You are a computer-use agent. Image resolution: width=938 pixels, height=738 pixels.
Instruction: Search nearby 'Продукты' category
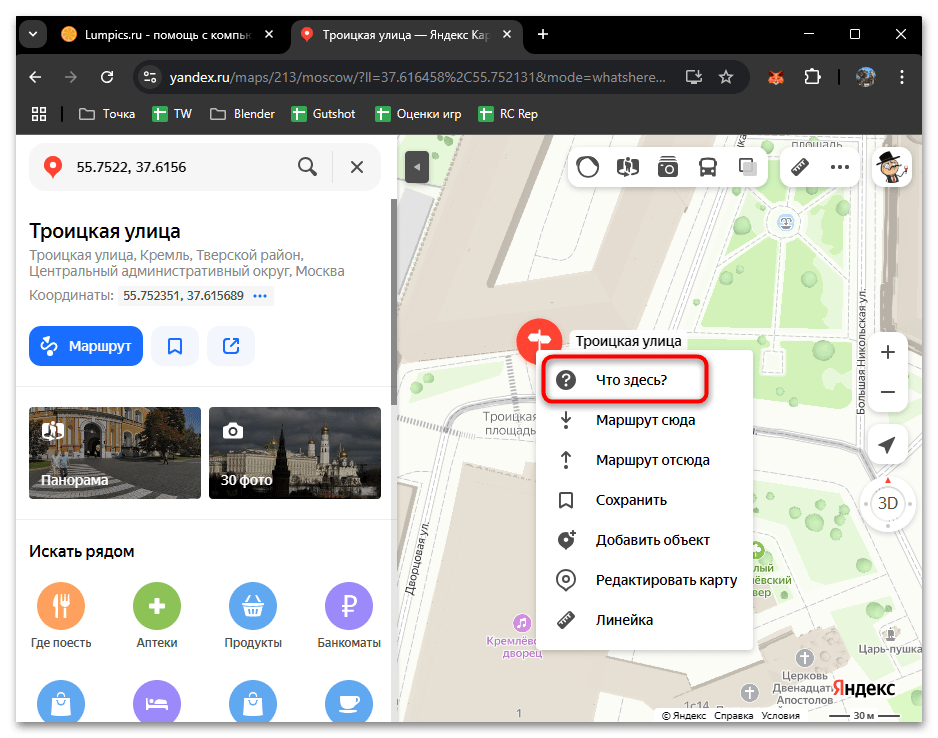point(253,615)
